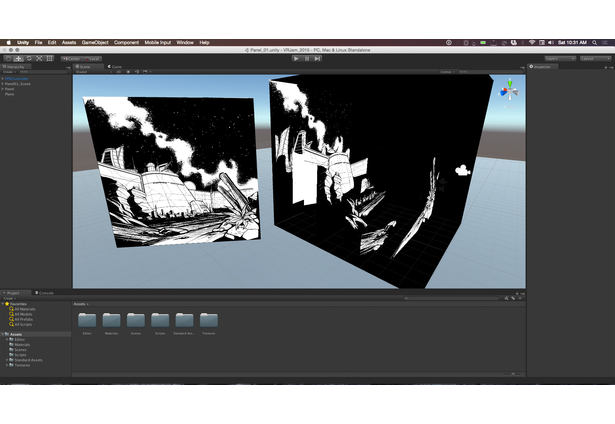Collapse the Assets tree root
615x424 pixels.
pyautogui.click(x=3, y=334)
